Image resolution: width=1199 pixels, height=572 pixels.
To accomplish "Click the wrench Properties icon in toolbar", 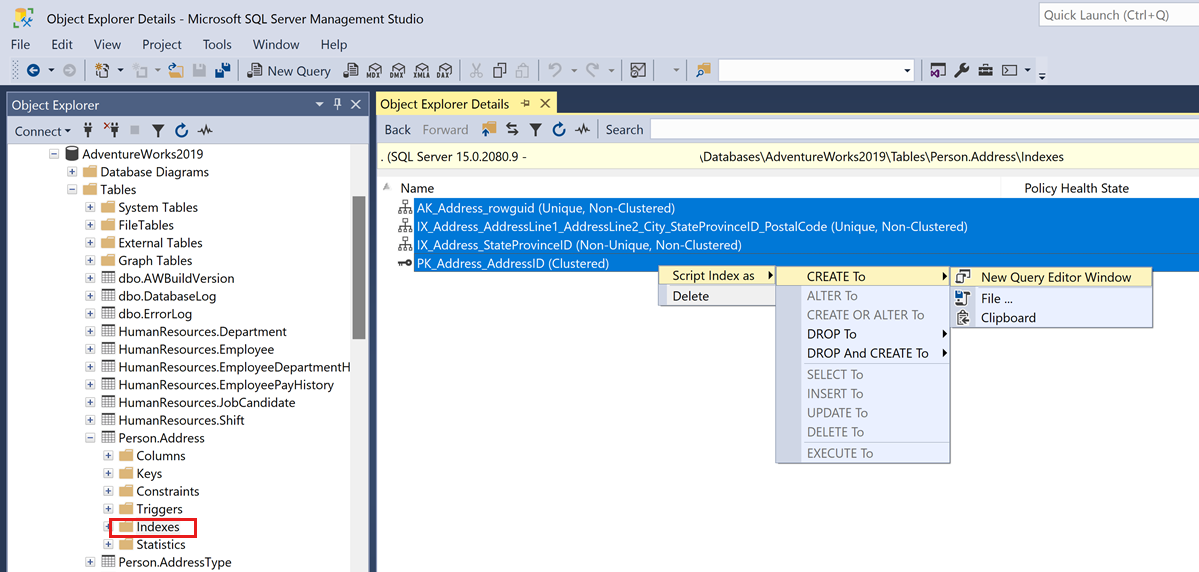I will [962, 70].
